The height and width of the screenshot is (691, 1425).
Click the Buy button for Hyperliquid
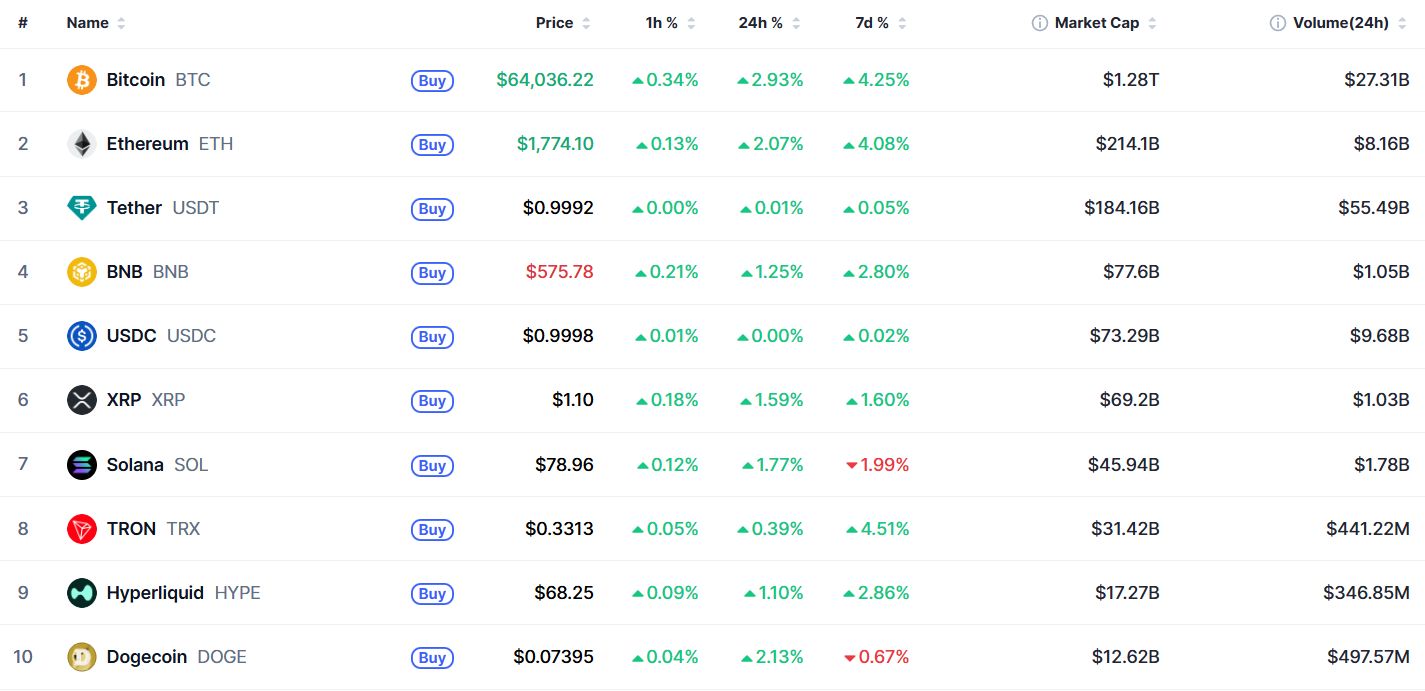click(x=432, y=593)
